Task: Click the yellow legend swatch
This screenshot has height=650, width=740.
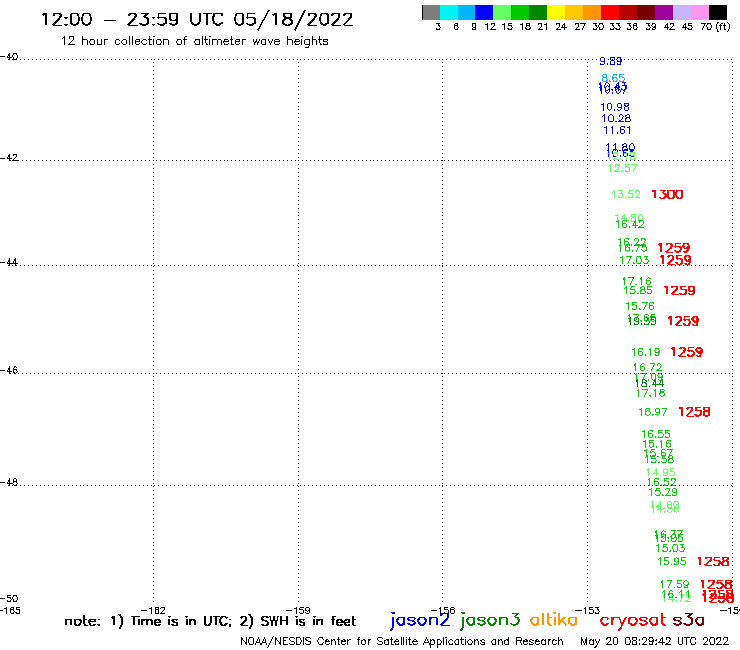Action: [x=556, y=12]
